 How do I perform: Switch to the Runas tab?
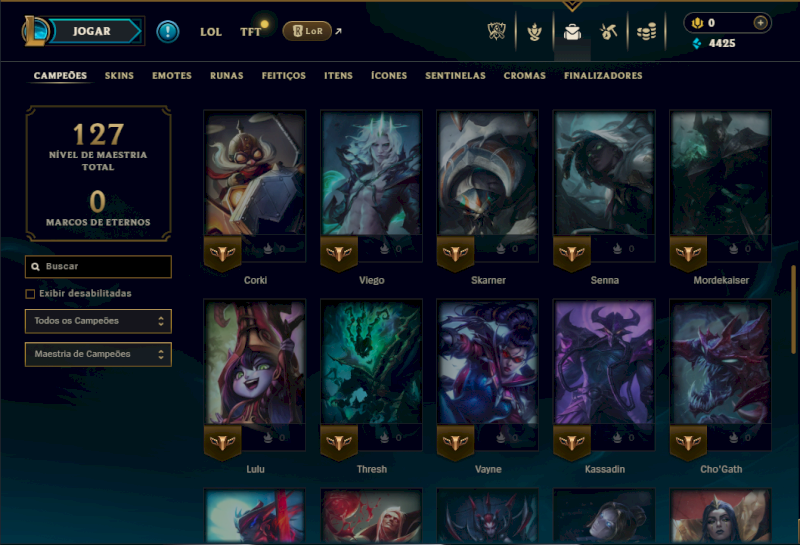tap(227, 76)
